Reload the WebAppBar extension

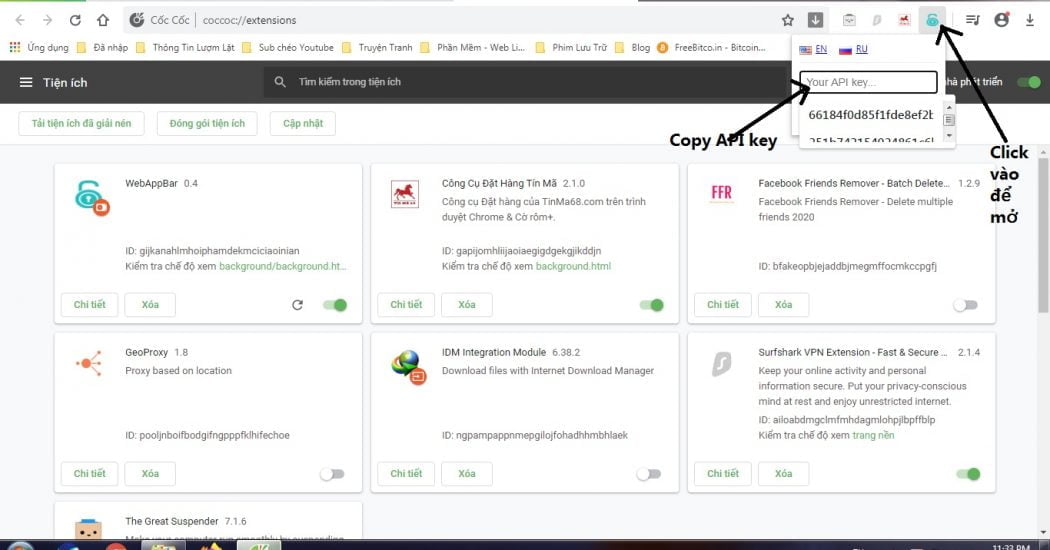coord(297,305)
